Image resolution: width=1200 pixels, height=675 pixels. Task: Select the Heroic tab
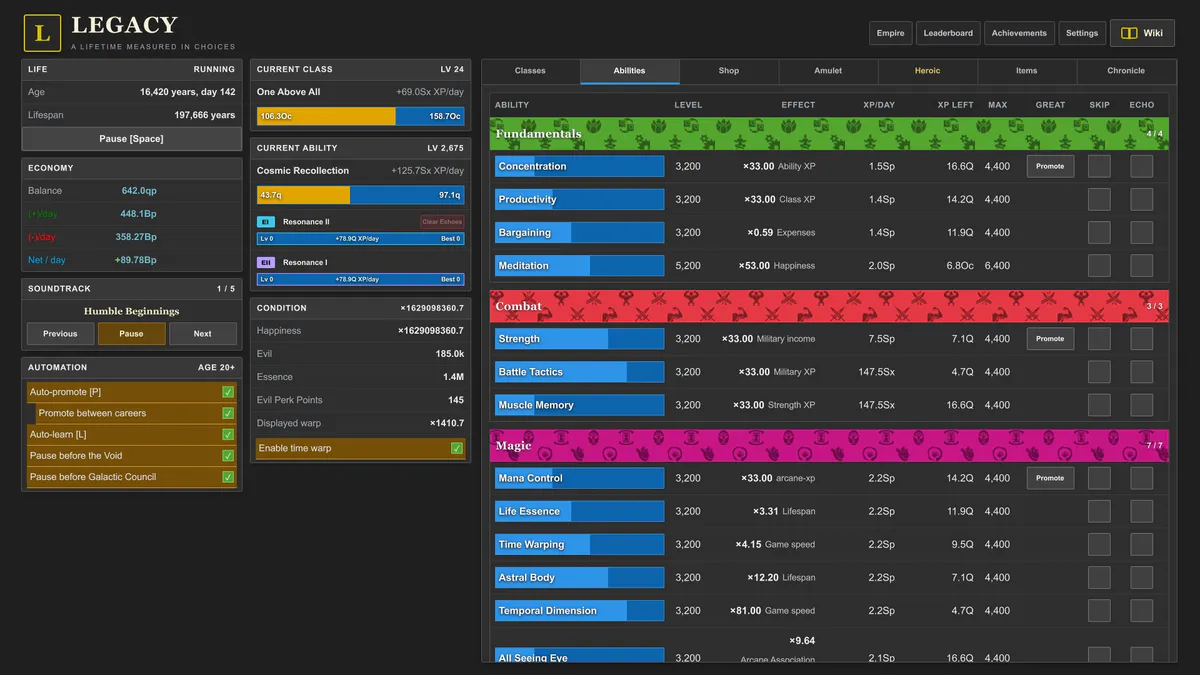point(927,71)
